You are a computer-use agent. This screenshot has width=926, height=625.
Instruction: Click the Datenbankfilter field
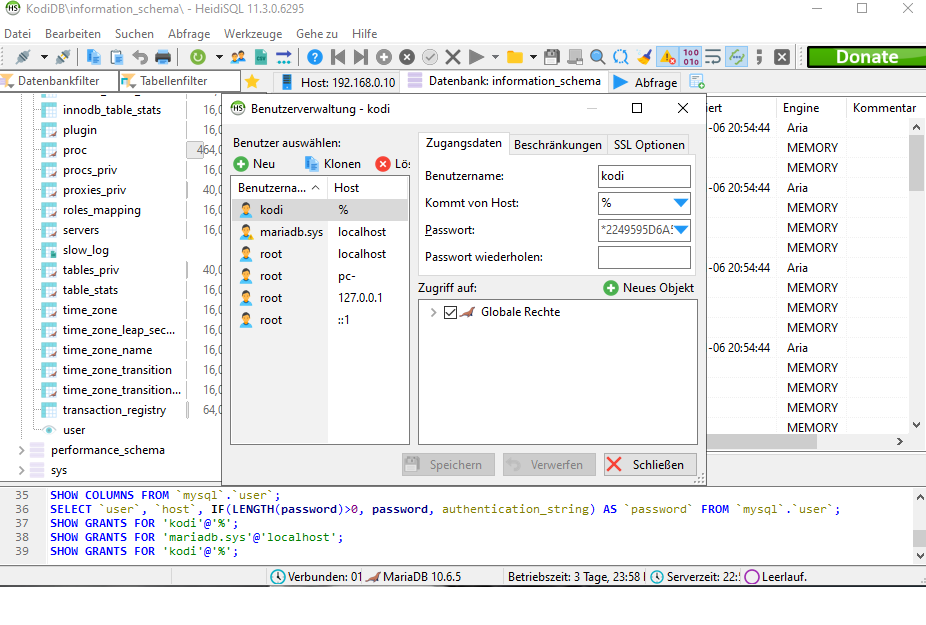tap(58, 81)
